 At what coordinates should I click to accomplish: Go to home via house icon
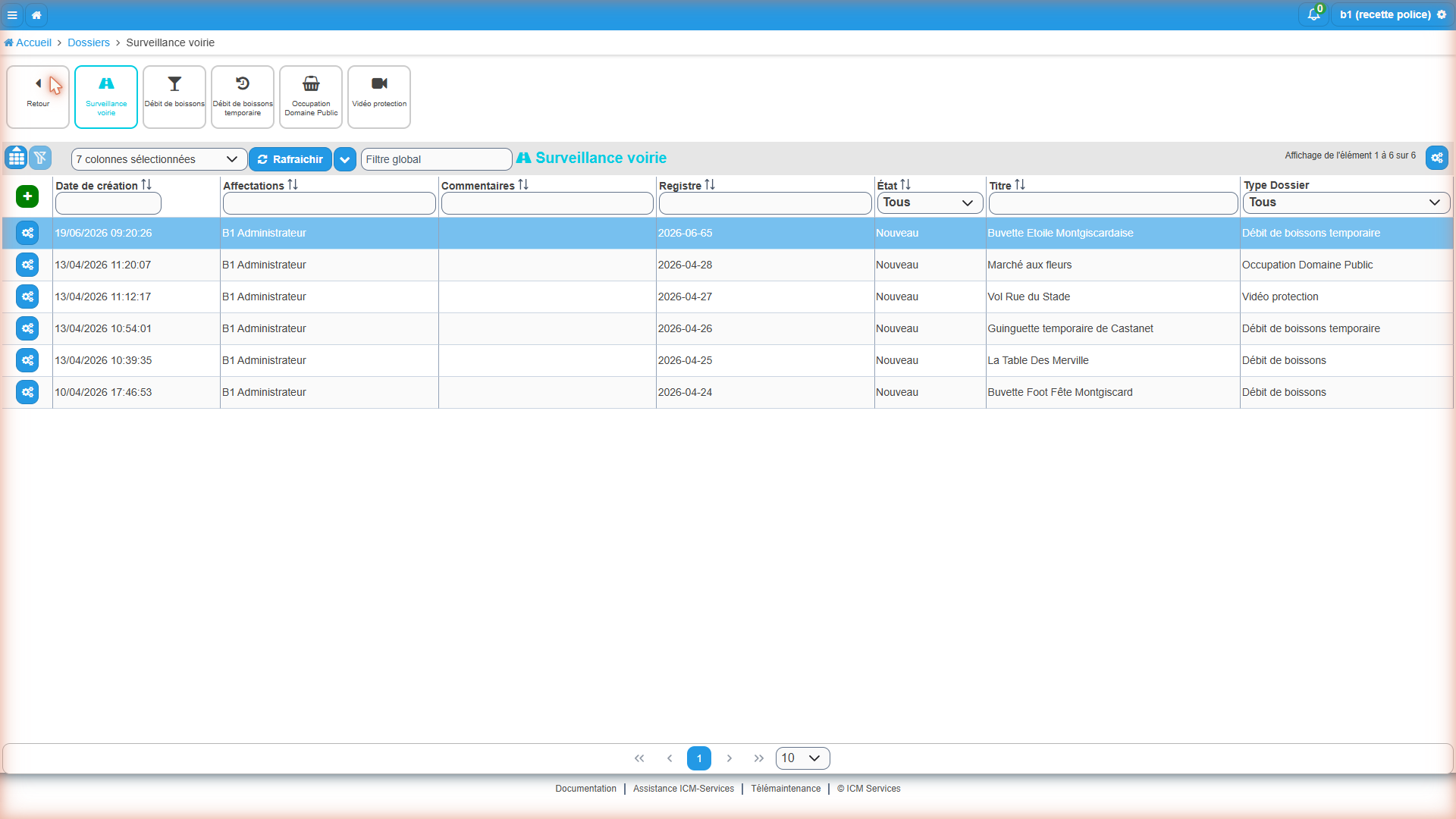[x=36, y=14]
